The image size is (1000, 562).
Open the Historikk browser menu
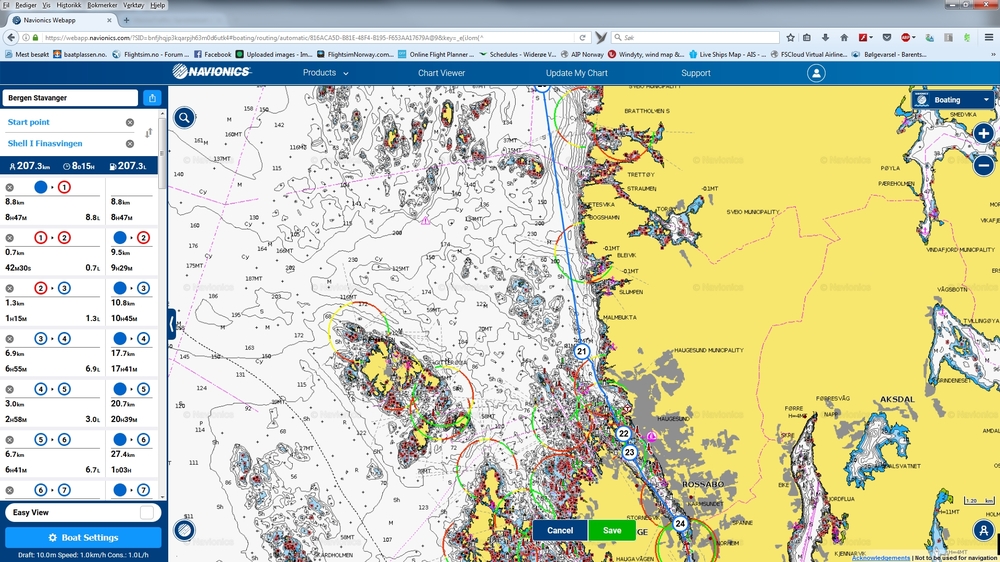pyautogui.click(x=69, y=5)
